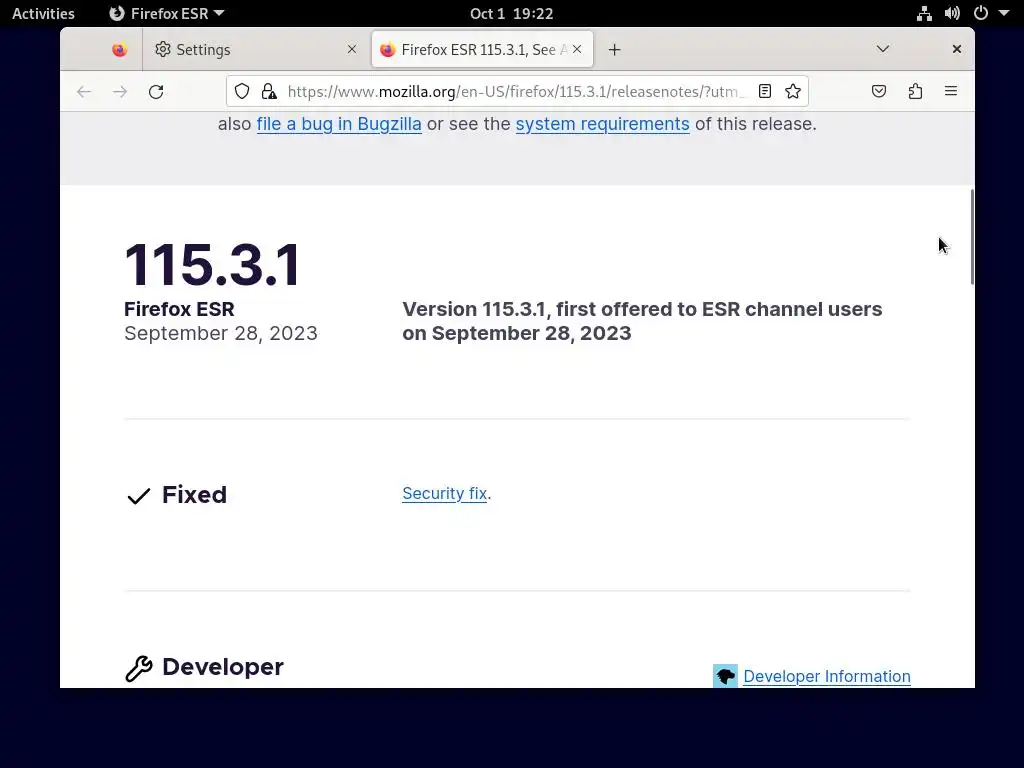Open the Activities overview
This screenshot has width=1024, height=768.
click(x=43, y=13)
